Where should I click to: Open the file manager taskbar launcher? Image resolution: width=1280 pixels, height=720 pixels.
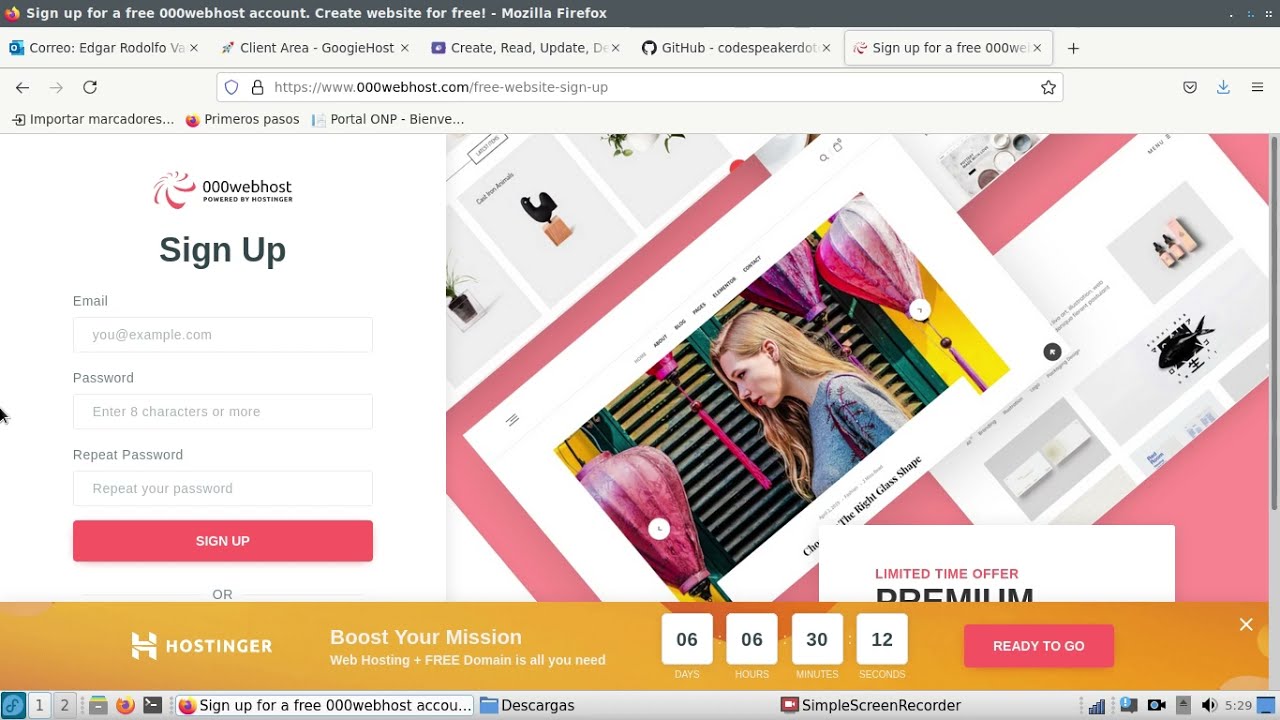point(98,705)
